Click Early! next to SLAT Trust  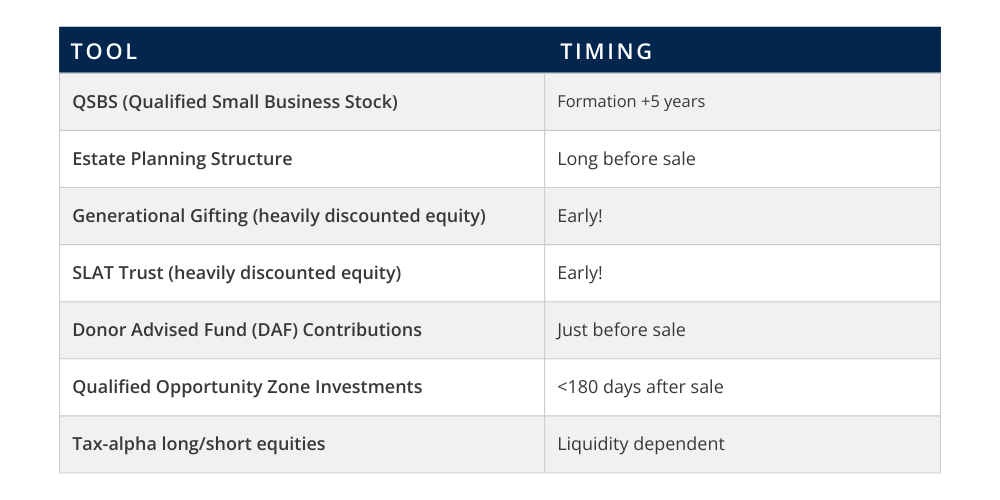580,273
